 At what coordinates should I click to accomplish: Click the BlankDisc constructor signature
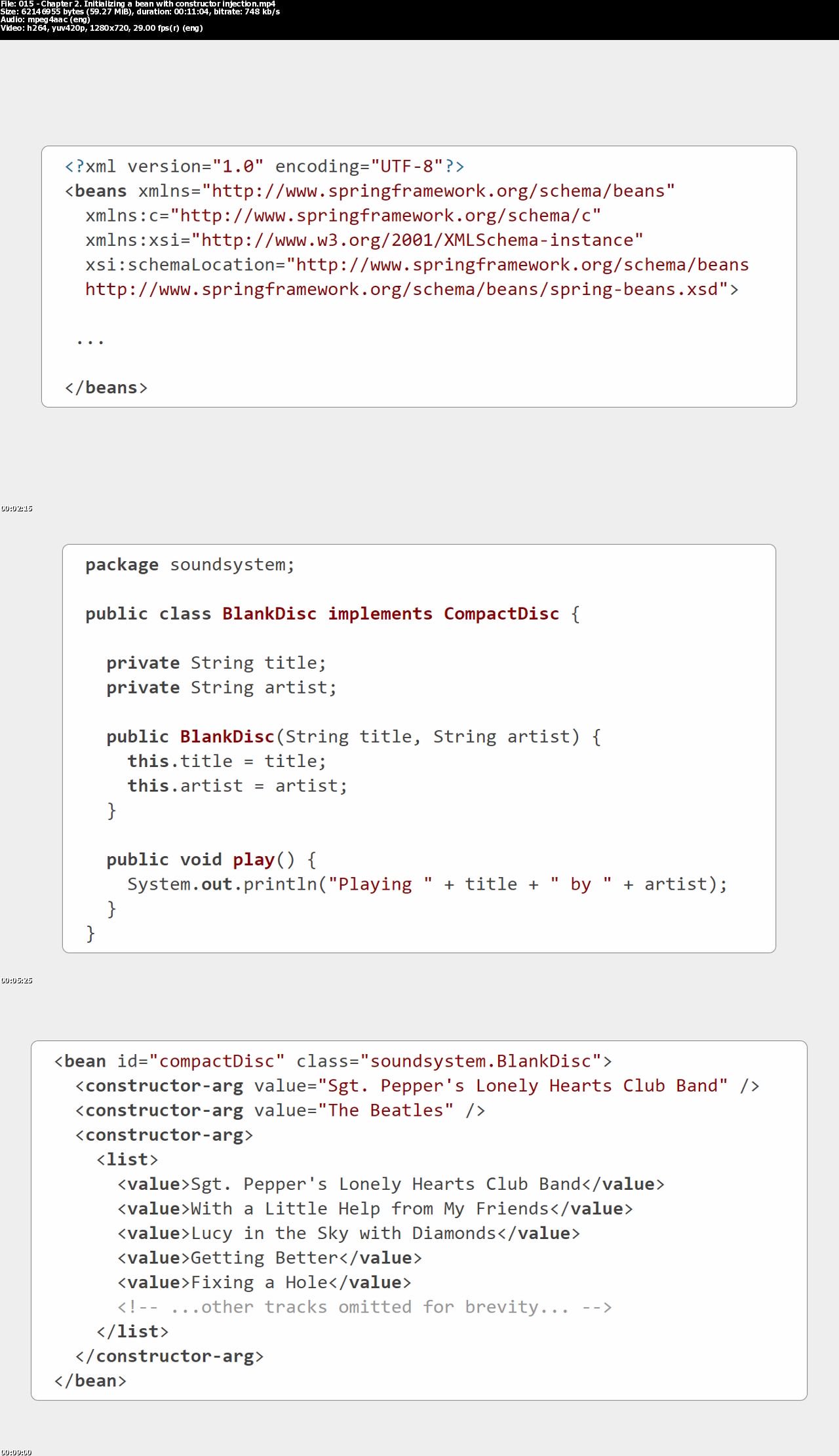[x=354, y=736]
